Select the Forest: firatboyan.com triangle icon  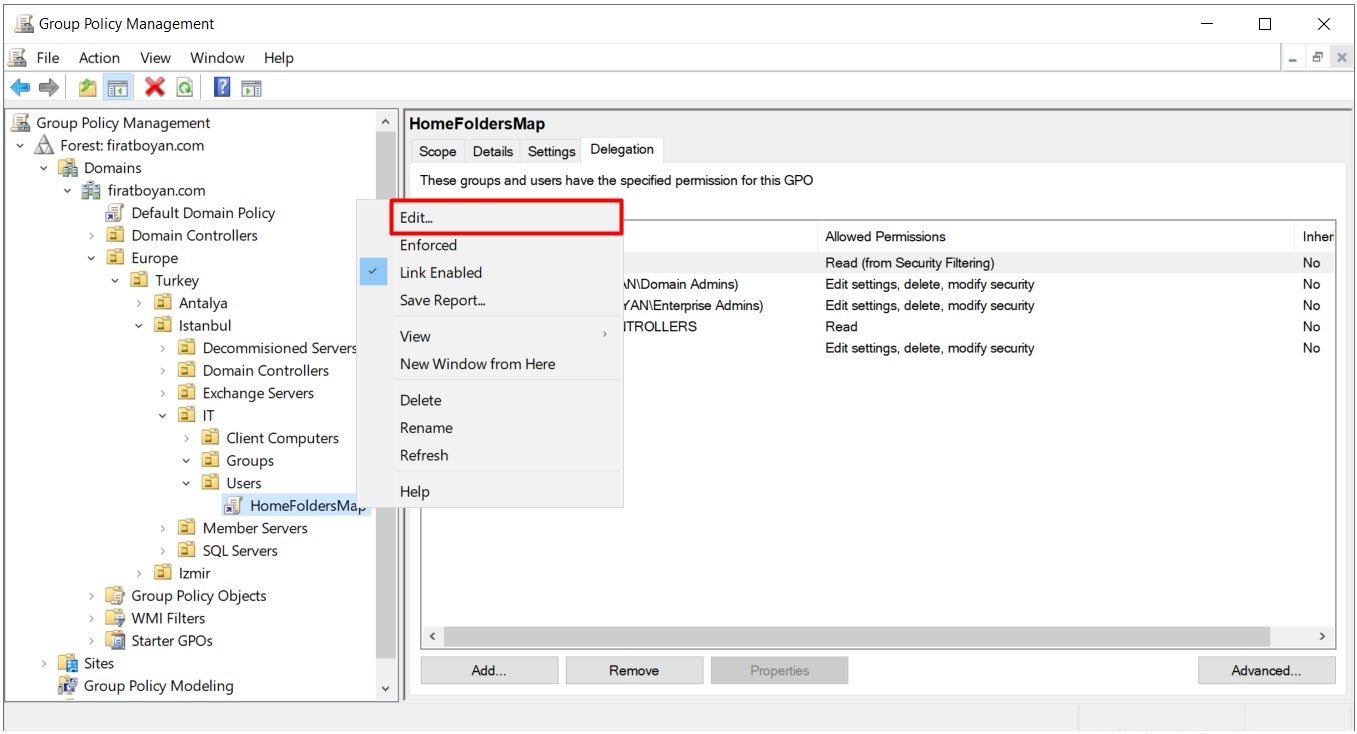pos(45,146)
